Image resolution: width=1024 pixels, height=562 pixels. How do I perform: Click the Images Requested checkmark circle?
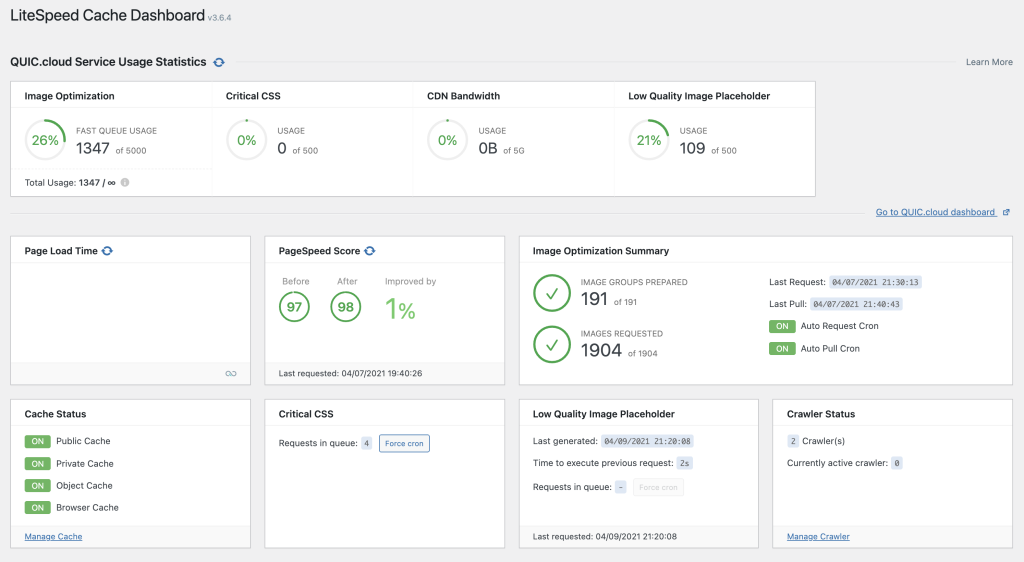click(552, 344)
